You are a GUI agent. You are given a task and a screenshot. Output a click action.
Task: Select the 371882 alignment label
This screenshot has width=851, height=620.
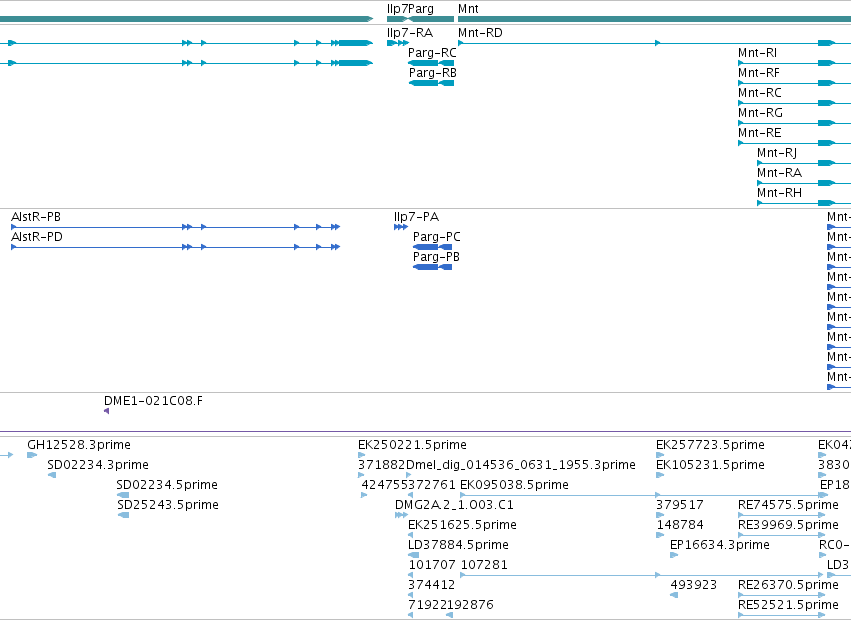(x=382, y=465)
